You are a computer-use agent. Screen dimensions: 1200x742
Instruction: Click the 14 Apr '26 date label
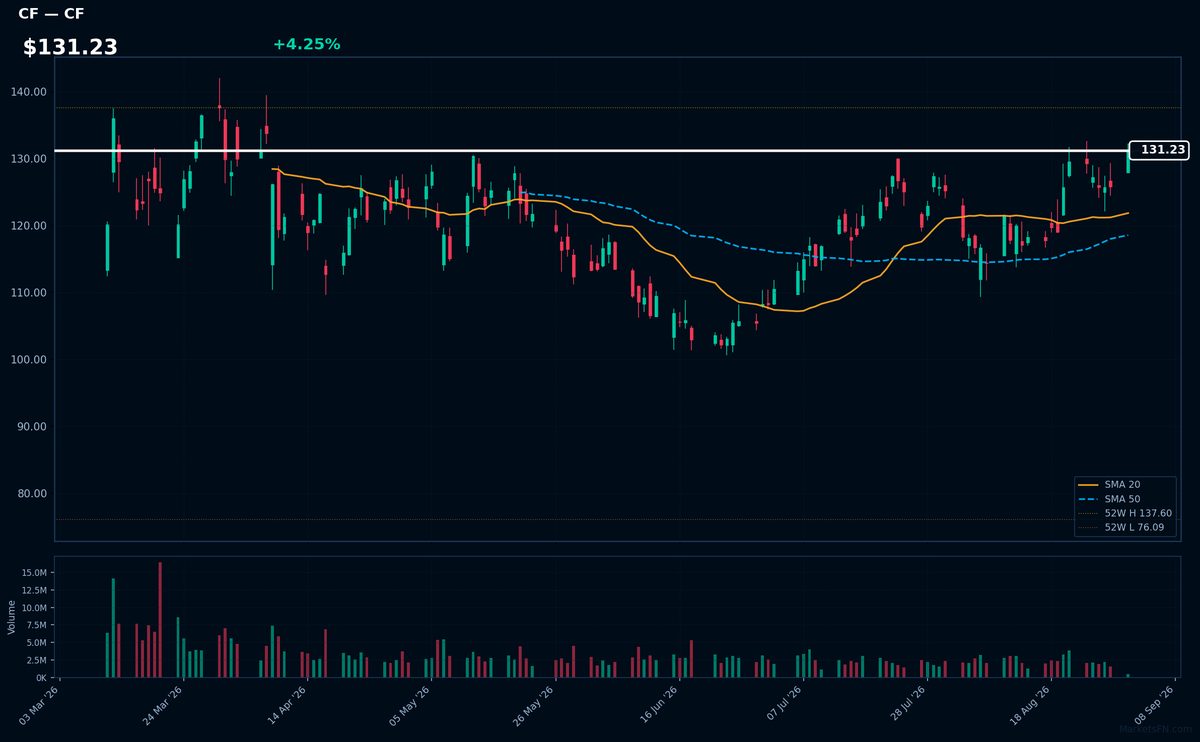(287, 705)
